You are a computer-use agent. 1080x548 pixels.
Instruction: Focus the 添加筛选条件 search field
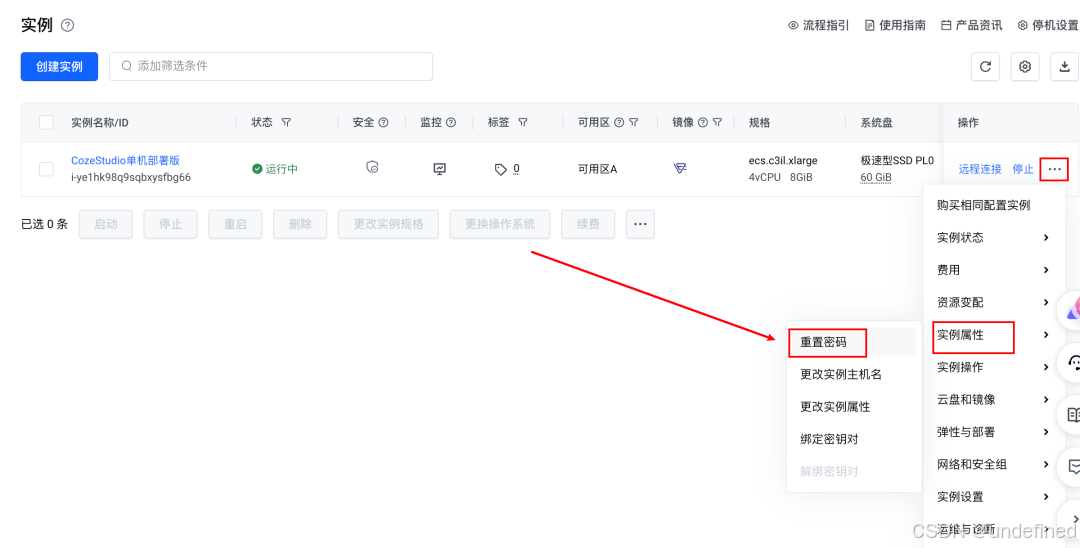click(271, 67)
